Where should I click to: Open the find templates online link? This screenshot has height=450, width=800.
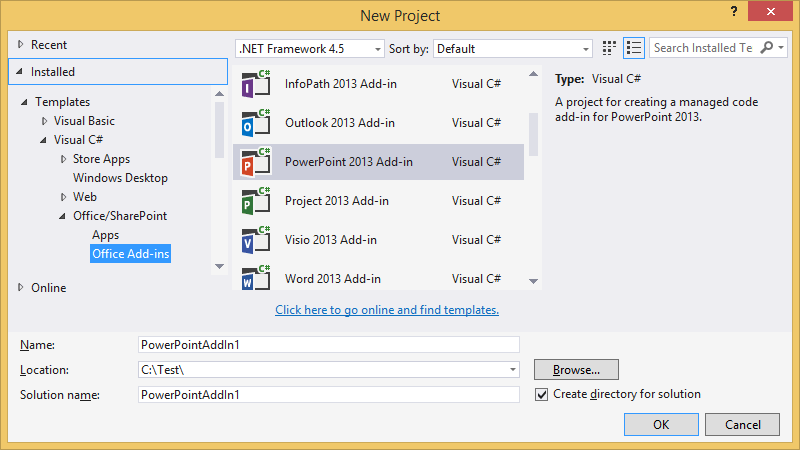pos(387,310)
